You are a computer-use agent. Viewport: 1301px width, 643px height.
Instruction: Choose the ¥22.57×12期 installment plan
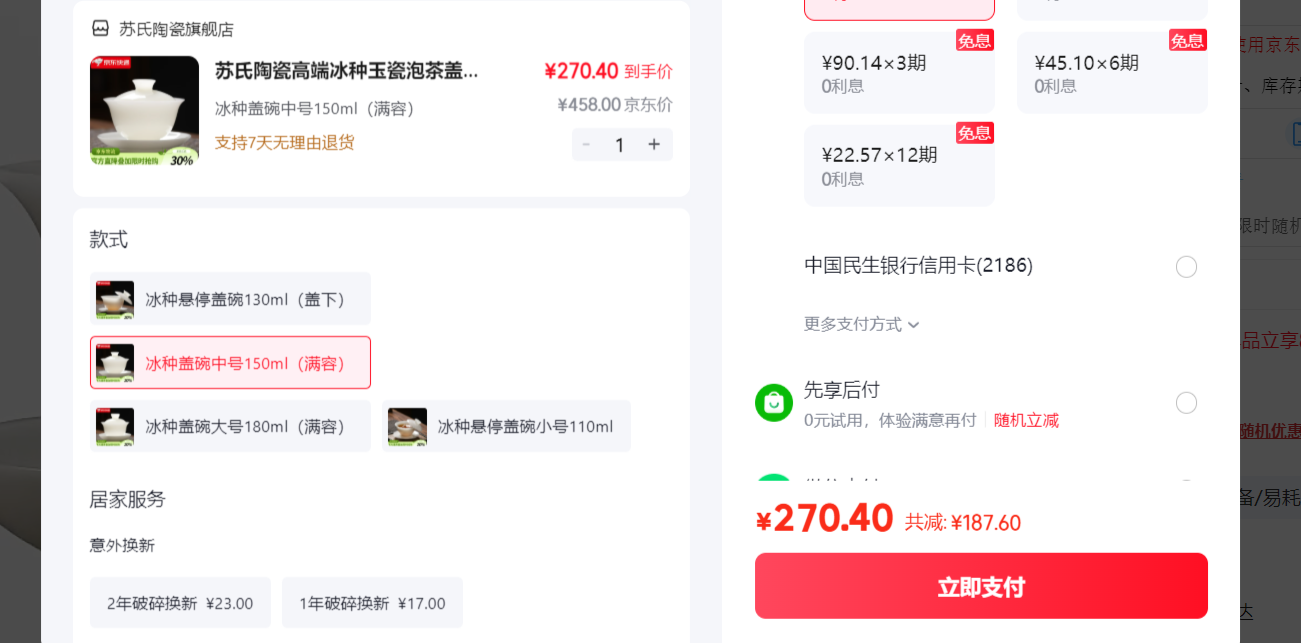899,166
